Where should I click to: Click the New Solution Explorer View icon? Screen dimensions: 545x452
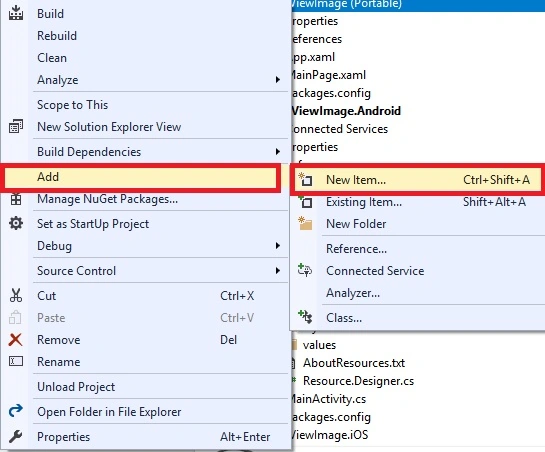pyautogui.click(x=16, y=127)
